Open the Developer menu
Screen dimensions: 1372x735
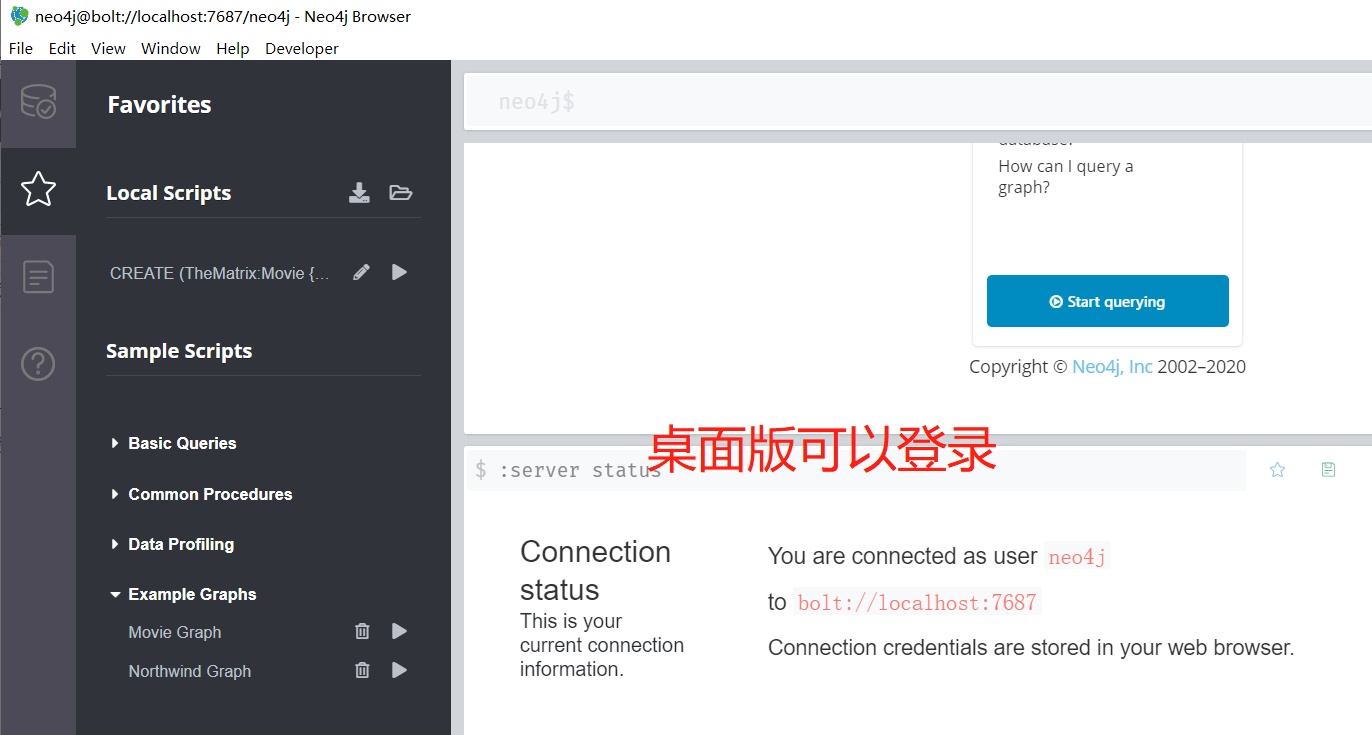[x=302, y=48]
